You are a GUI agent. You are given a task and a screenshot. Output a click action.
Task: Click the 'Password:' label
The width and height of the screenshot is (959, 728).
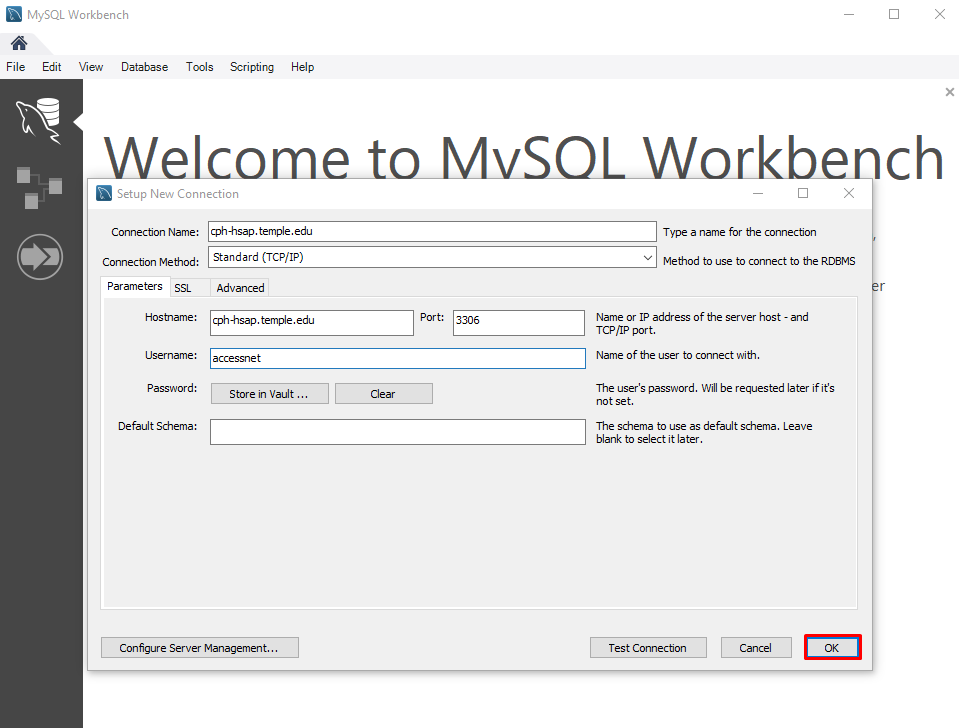pos(172,388)
